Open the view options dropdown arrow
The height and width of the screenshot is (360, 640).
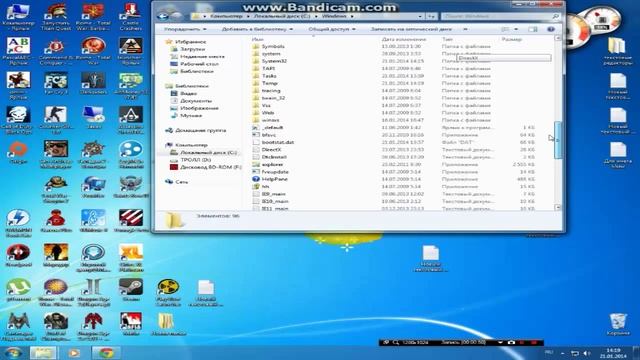(x=516, y=29)
